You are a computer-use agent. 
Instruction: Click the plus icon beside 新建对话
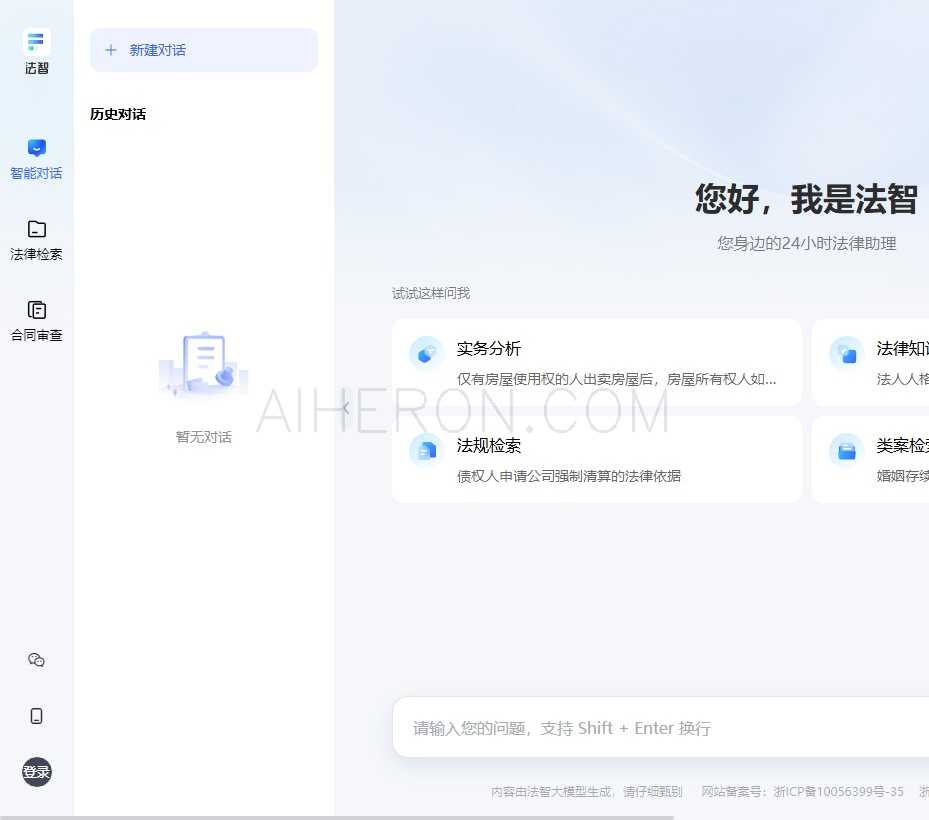click(111, 50)
